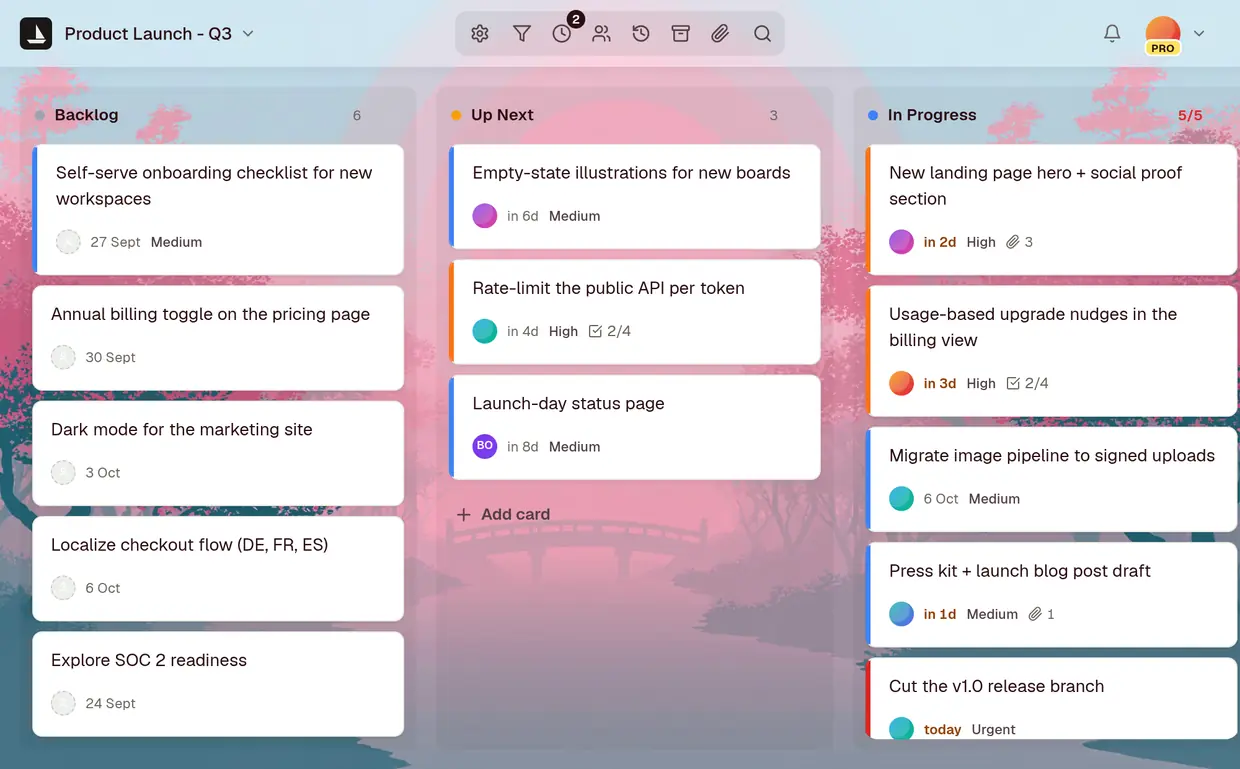Click assignee avatar on Cut v1.0 release card
The width and height of the screenshot is (1240, 769).
(902, 729)
